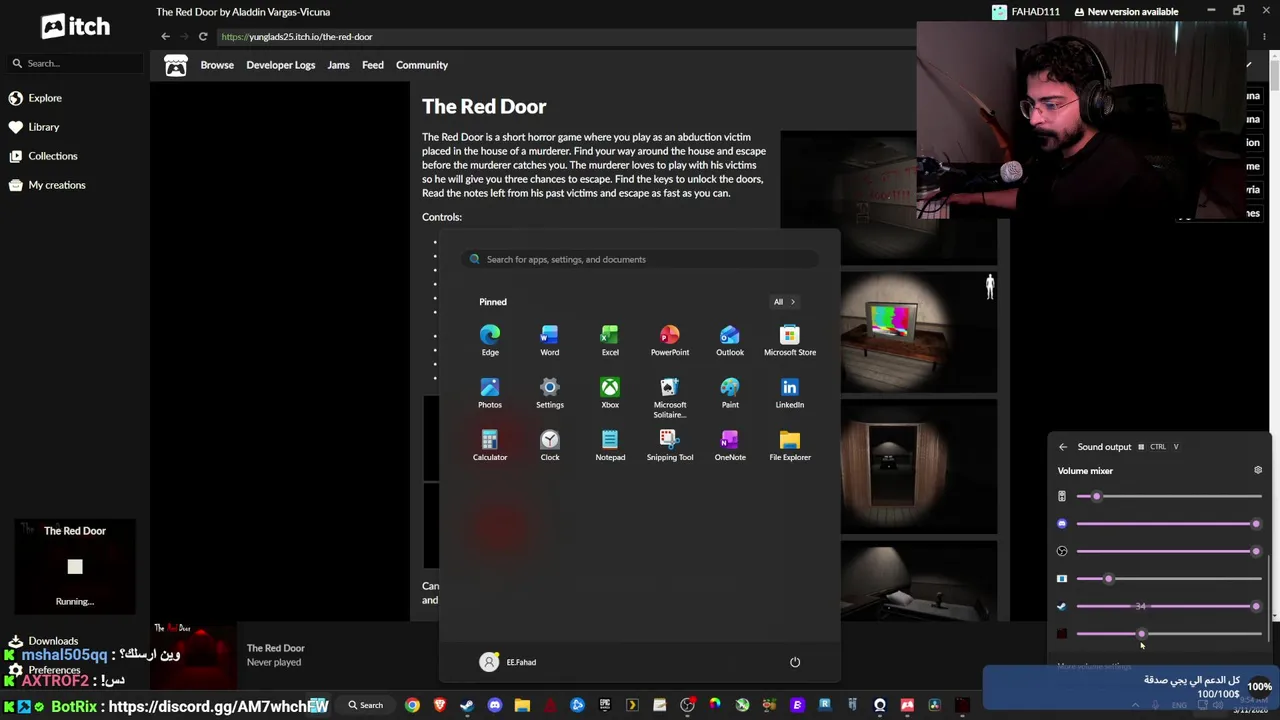Screen dimensions: 1280x720
Task: Open Browse tab on itch.io
Action: click(x=217, y=65)
